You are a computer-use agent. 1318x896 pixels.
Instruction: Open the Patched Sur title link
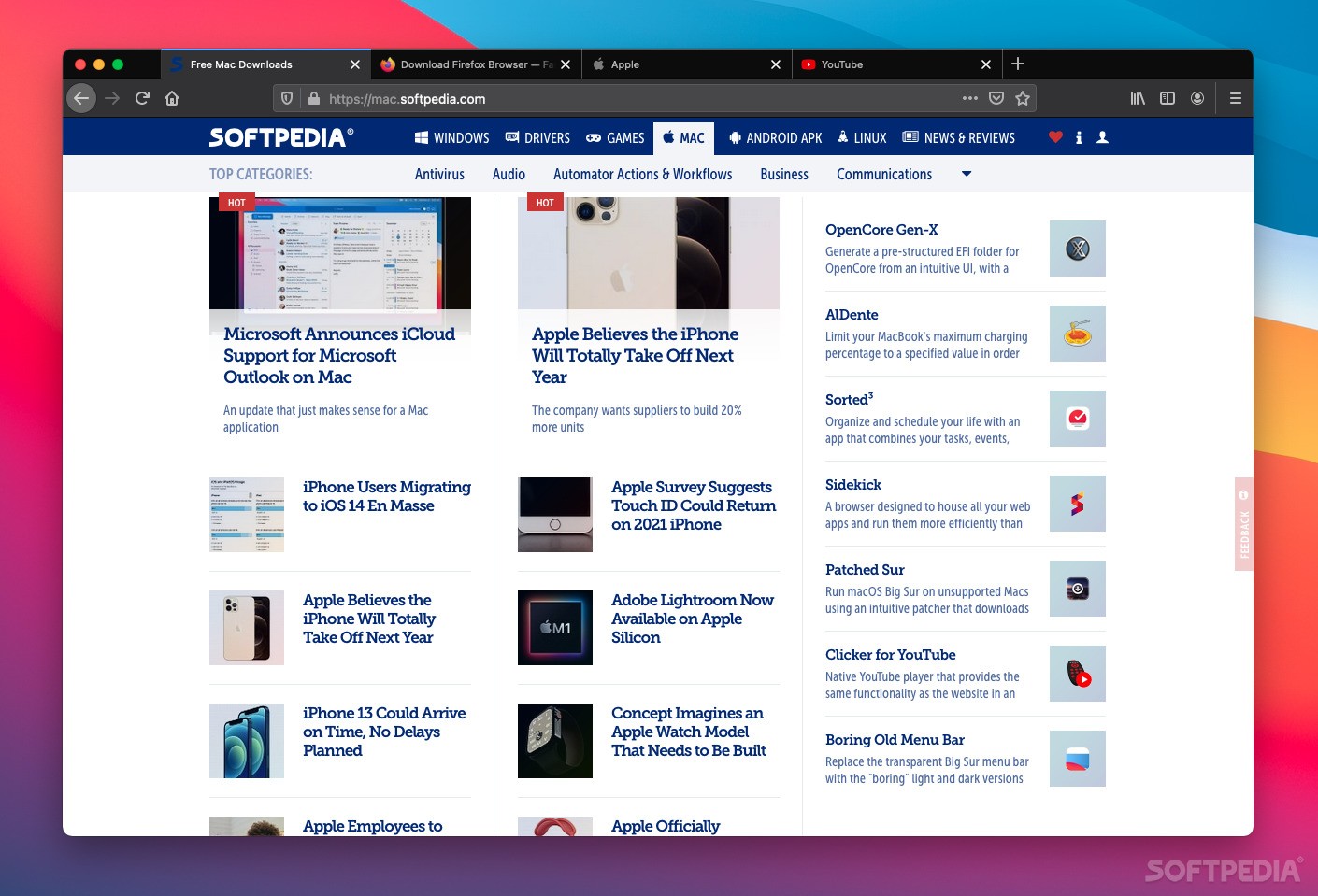point(865,570)
